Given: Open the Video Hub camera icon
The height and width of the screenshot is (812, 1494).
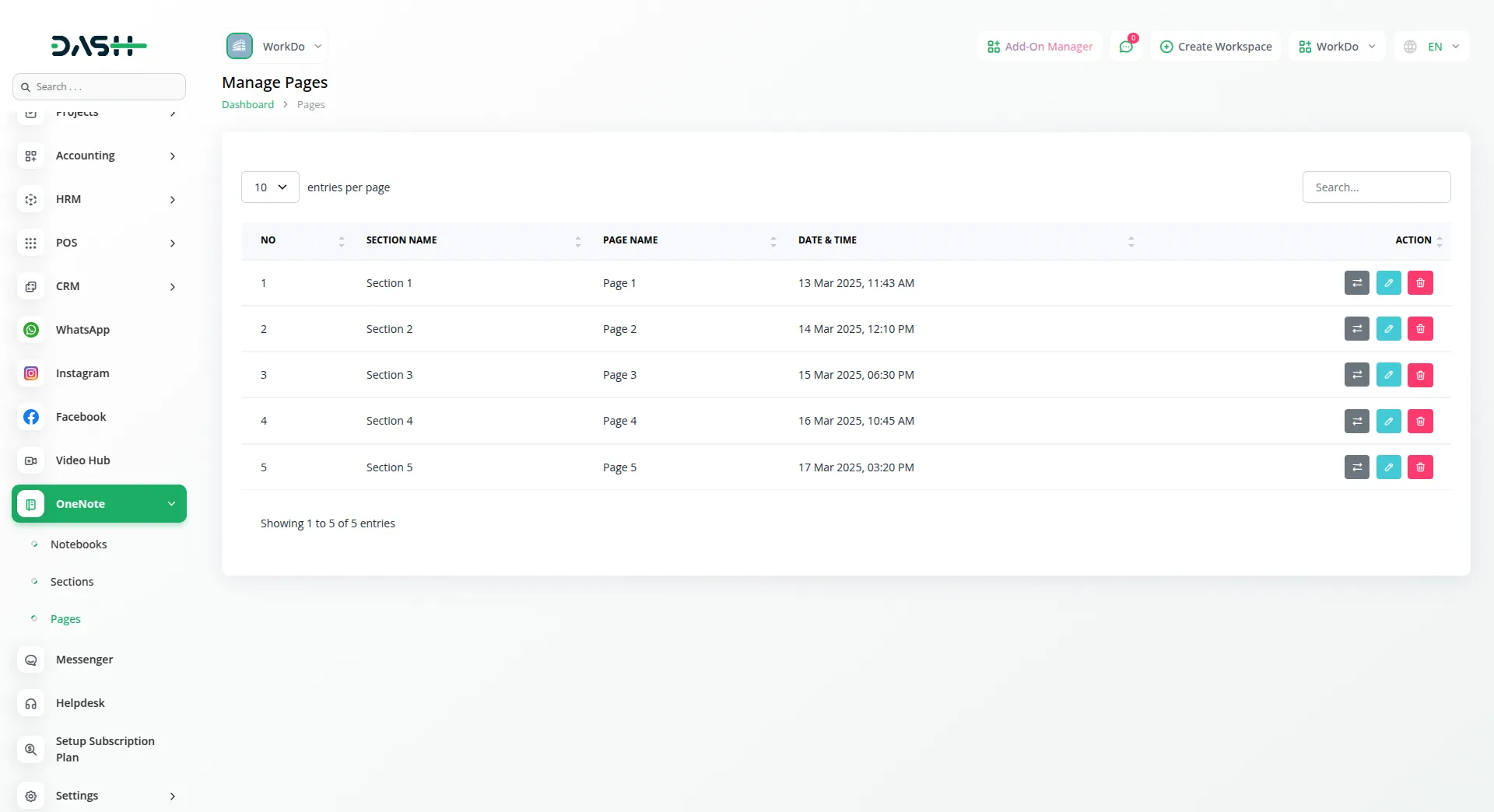Looking at the screenshot, I should (30, 460).
